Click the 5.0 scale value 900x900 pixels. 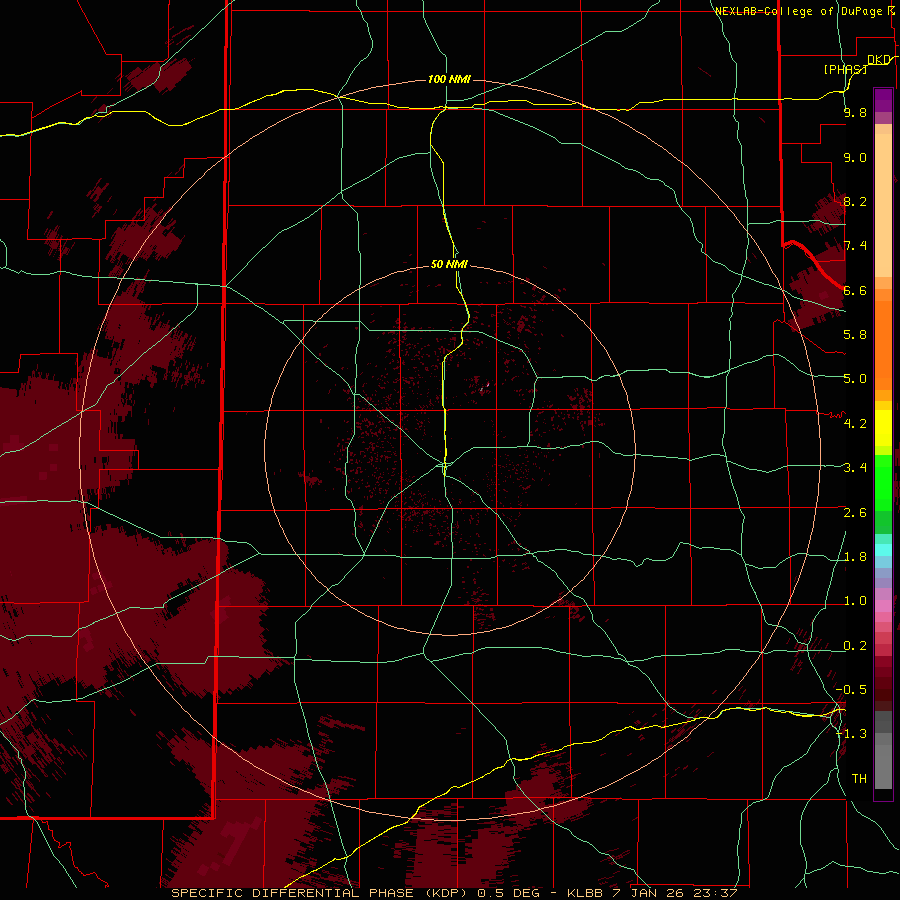pyautogui.click(x=855, y=379)
